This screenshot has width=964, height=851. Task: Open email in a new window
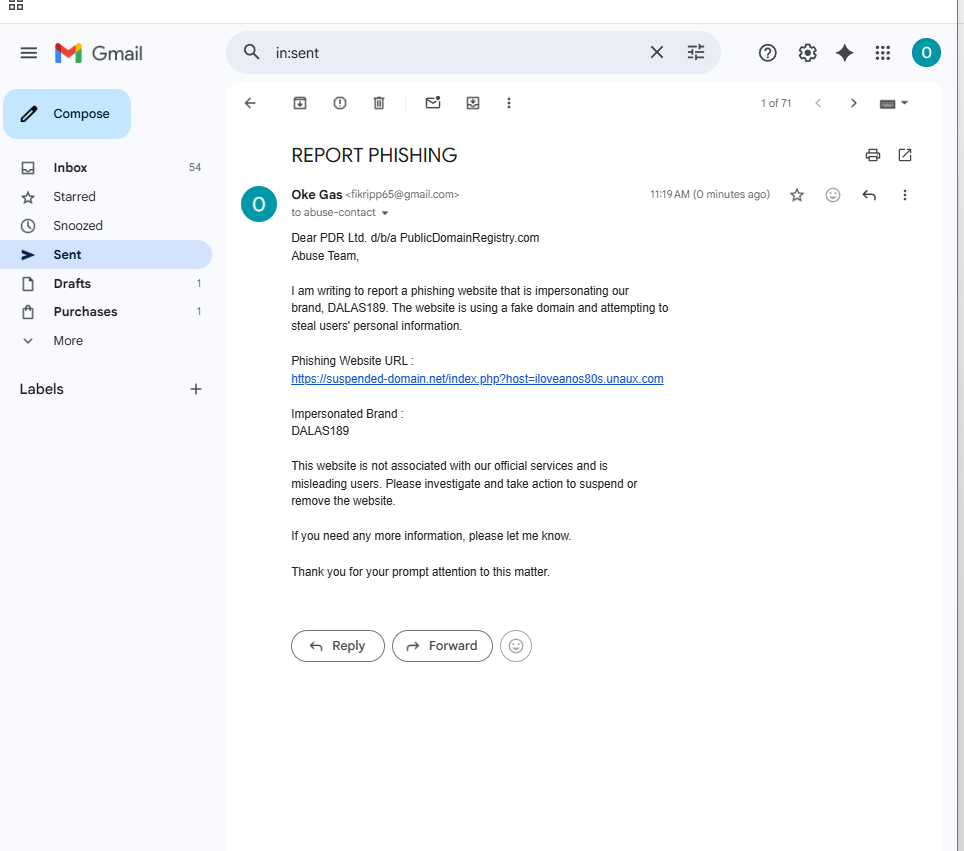pos(905,155)
